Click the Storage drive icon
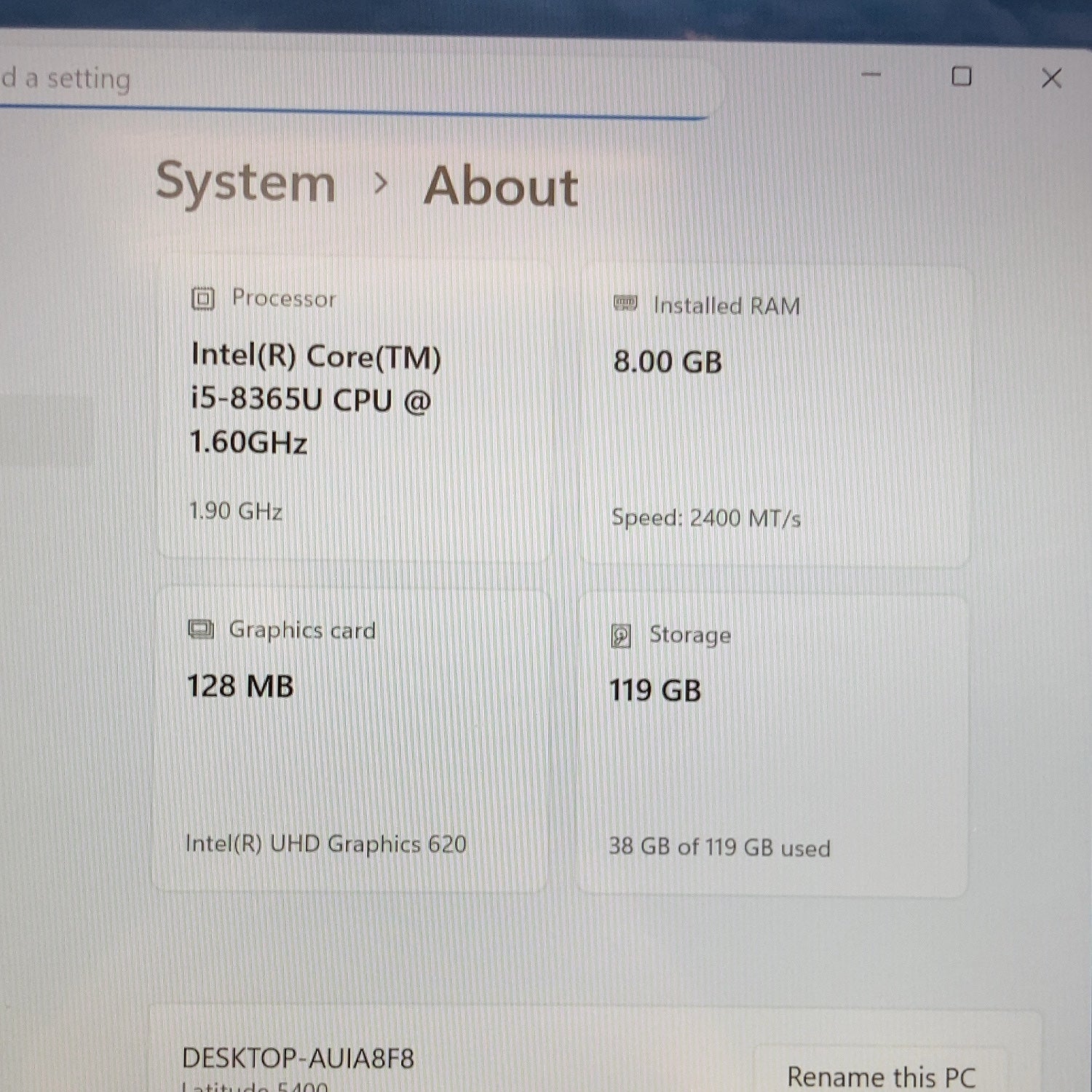This screenshot has height=1092, width=1092. pos(621,636)
